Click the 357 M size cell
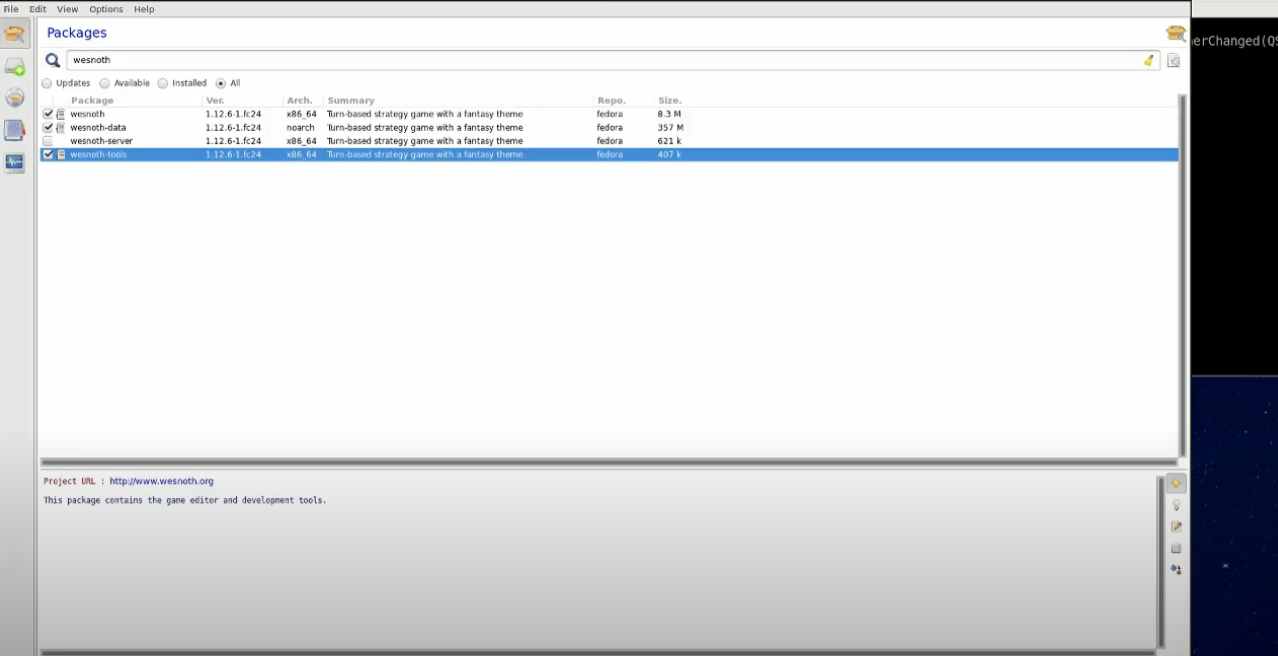Image resolution: width=1278 pixels, height=656 pixels. coord(670,128)
